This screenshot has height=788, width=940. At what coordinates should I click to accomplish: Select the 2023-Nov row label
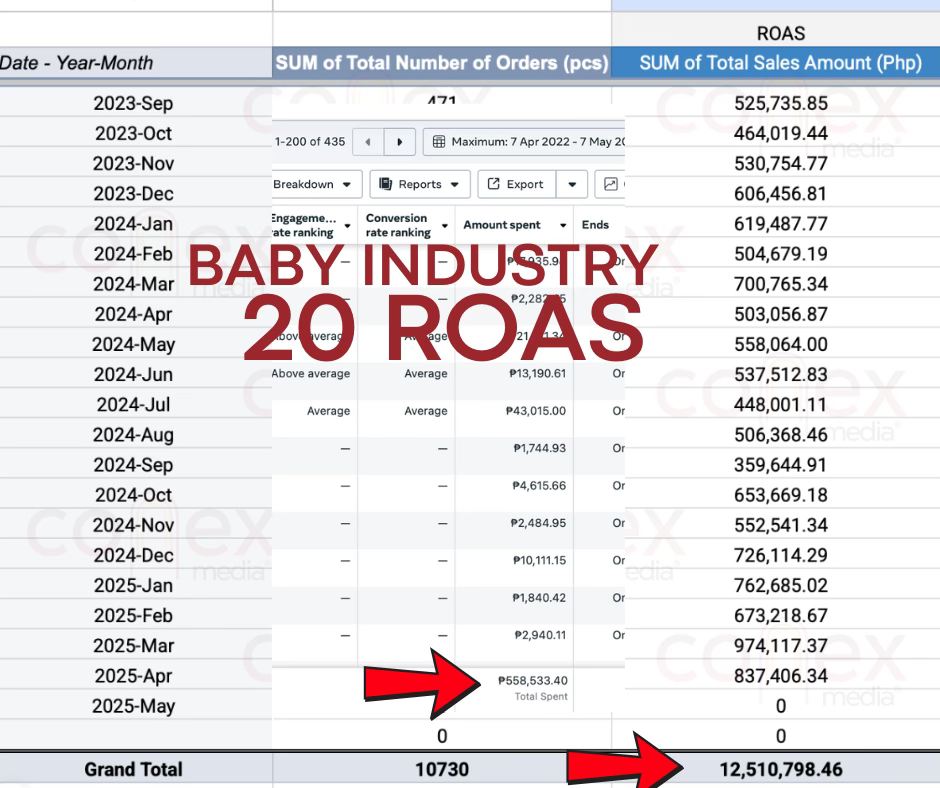click(133, 163)
